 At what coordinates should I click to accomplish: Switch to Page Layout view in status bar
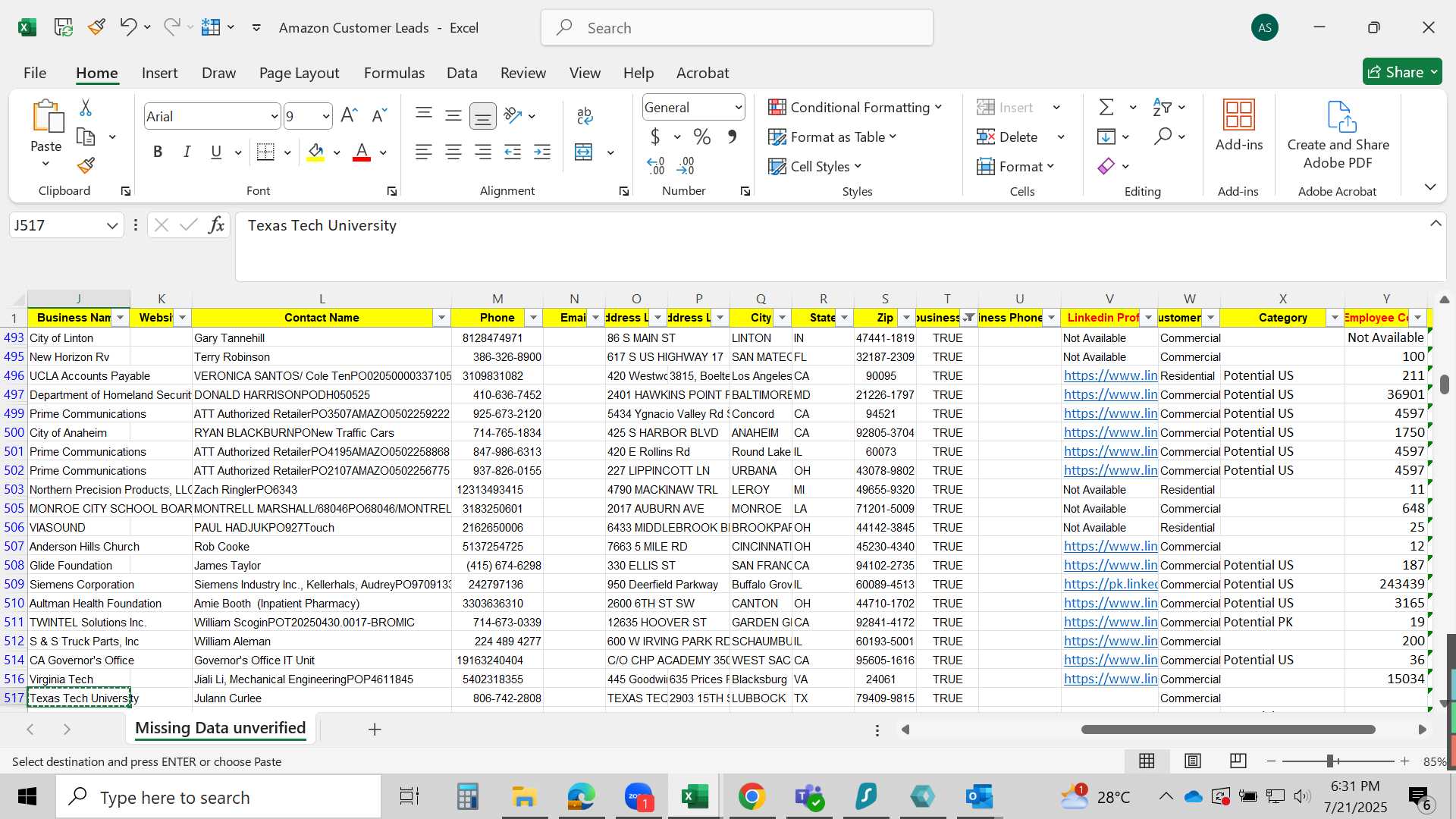click(1192, 761)
